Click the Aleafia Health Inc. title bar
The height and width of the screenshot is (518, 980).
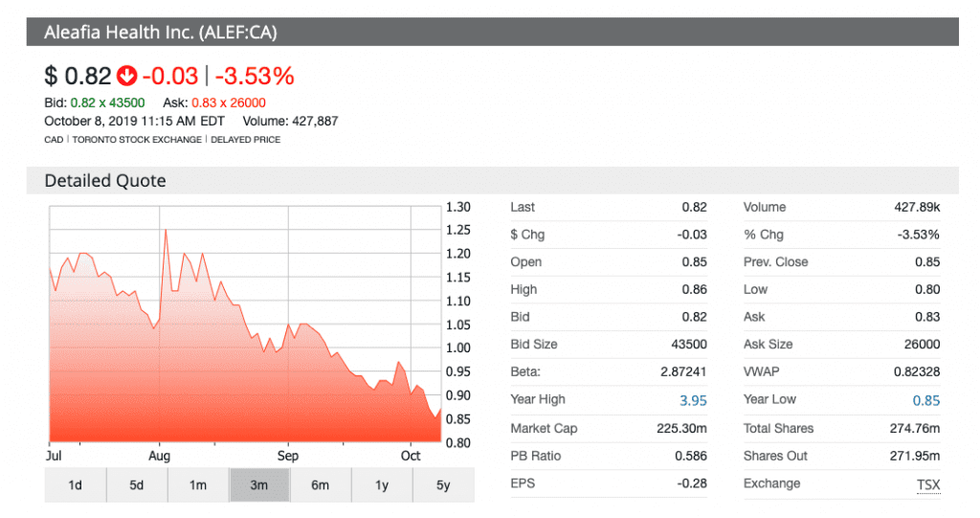(160, 32)
